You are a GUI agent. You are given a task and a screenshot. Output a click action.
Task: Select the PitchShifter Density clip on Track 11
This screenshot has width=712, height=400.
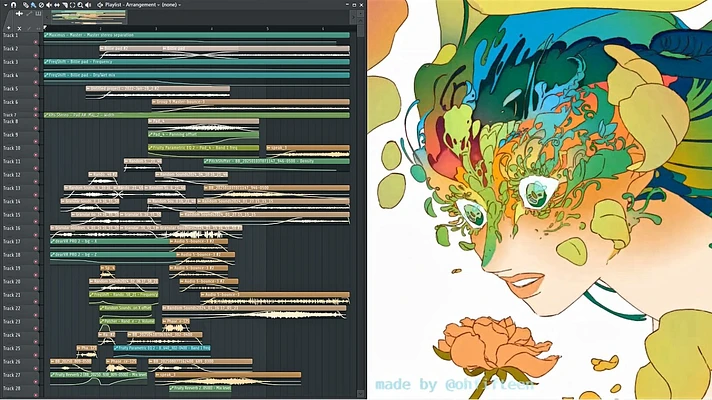coord(277,161)
